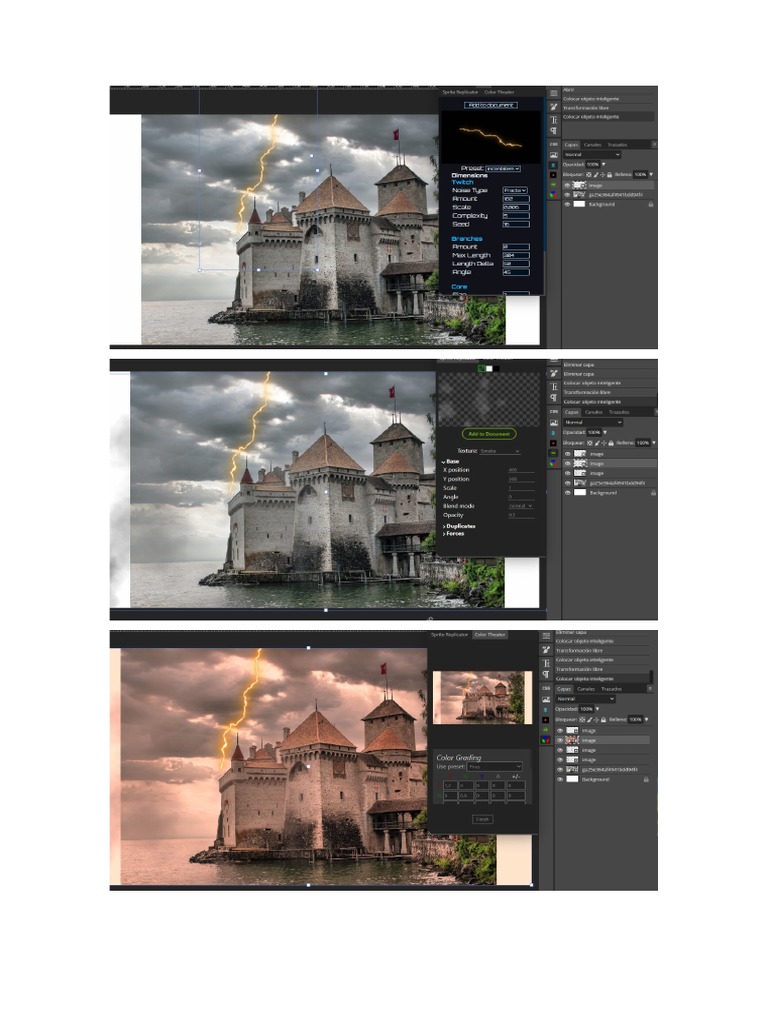Click black-red plugin icon in second screenshot sidebar
This screenshot has width=768, height=1024.
553,443
